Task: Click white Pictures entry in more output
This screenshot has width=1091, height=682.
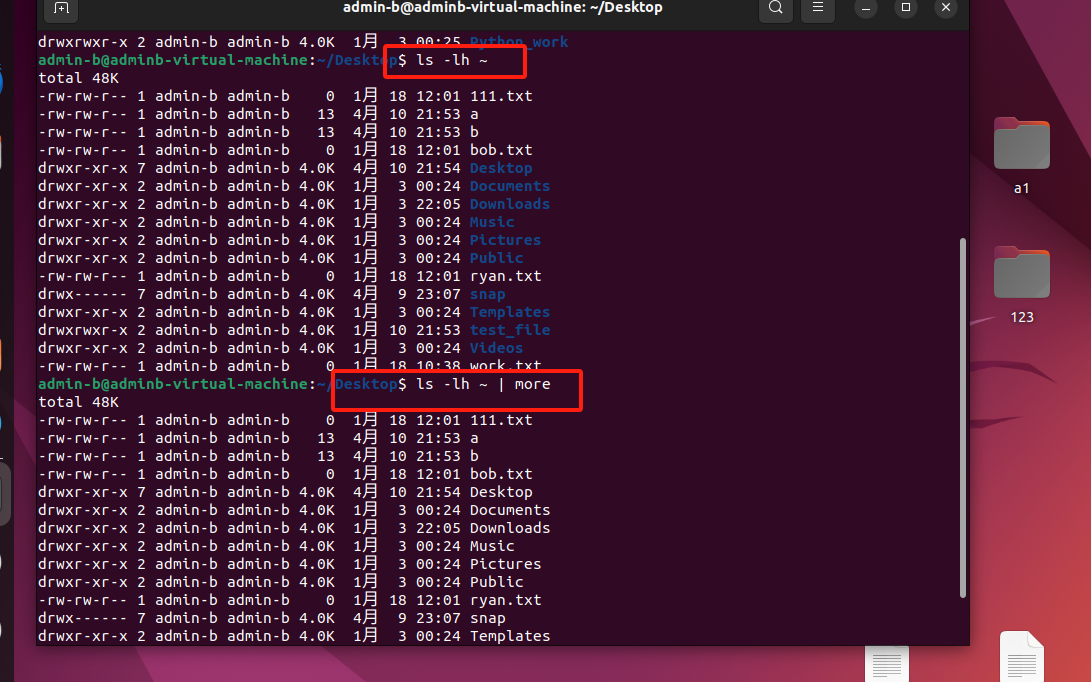Action: tap(505, 564)
